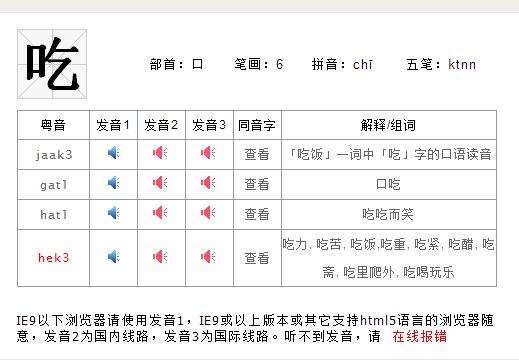Click the 口吃 explanation cell
Viewport: 519px width, 360px height.
coord(389,184)
